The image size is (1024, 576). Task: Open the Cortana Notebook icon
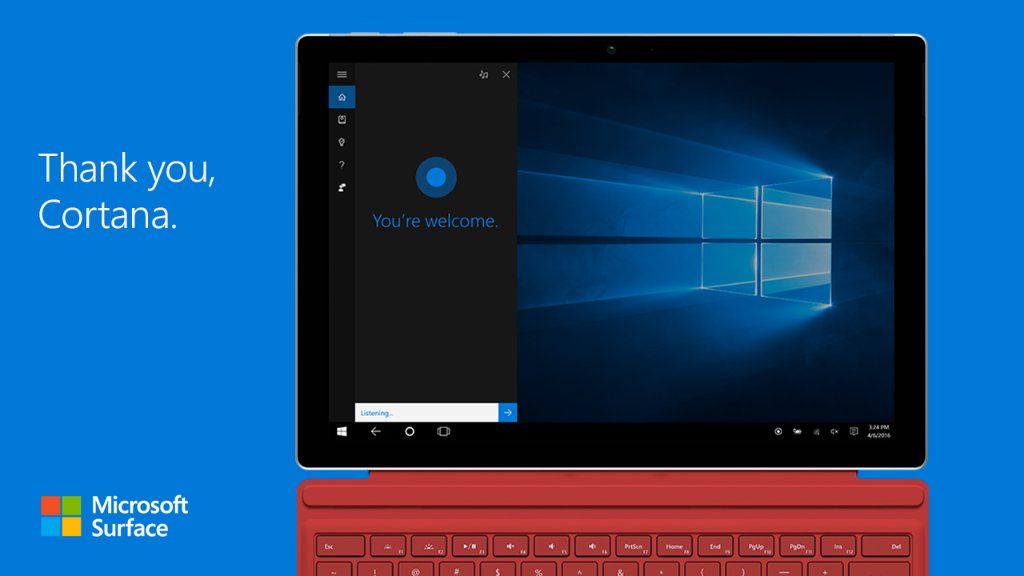pyautogui.click(x=342, y=120)
